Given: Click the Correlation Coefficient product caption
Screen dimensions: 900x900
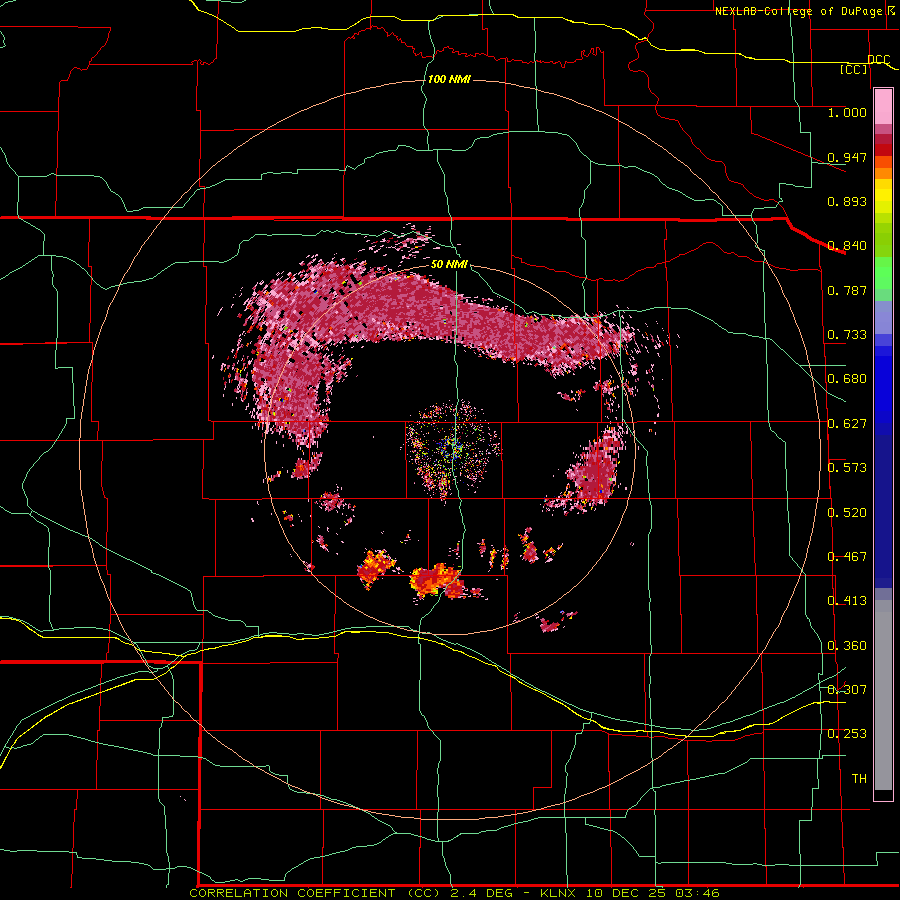Looking at the screenshot, I should [455, 893].
